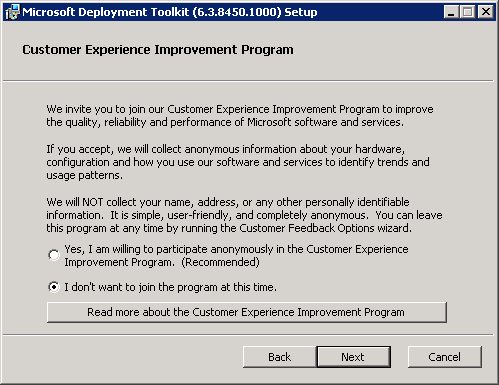Open Read more about the Customer Experience Improvement Program
499x385 pixels.
point(247,312)
